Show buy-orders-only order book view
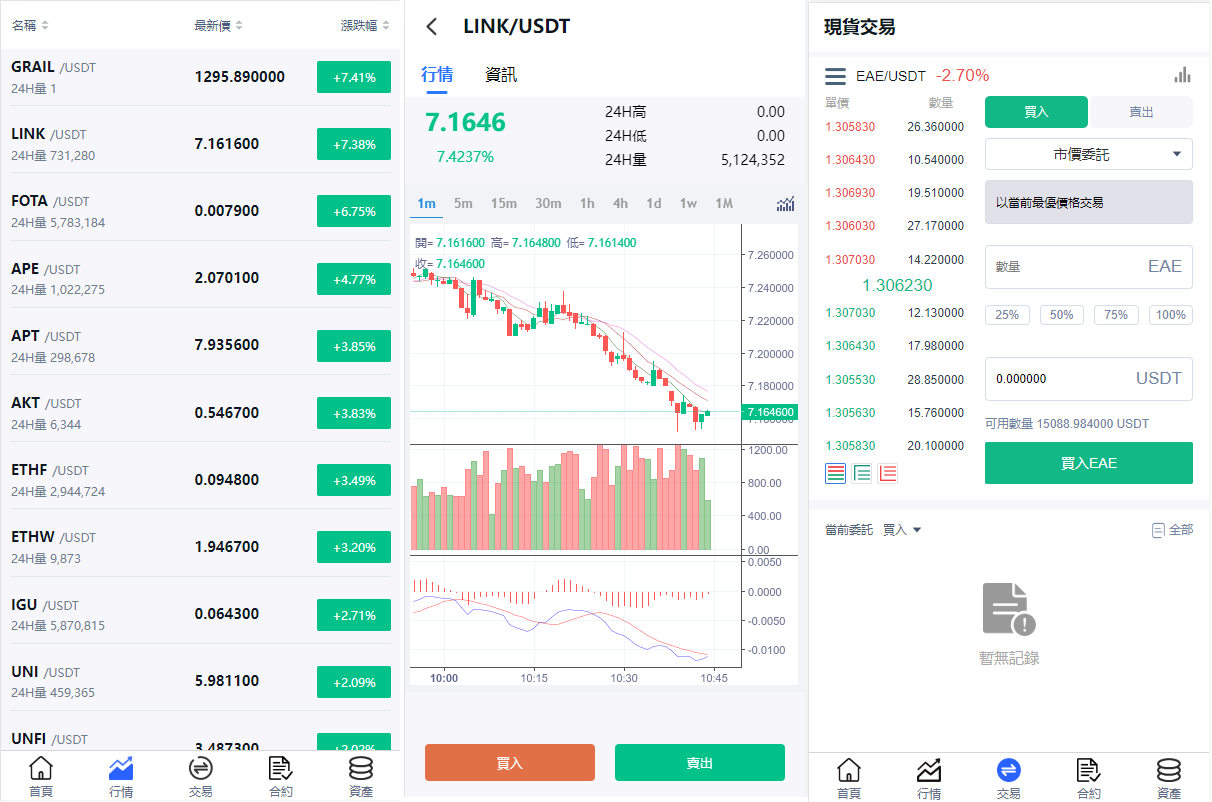The image size is (1212, 802). click(x=862, y=474)
